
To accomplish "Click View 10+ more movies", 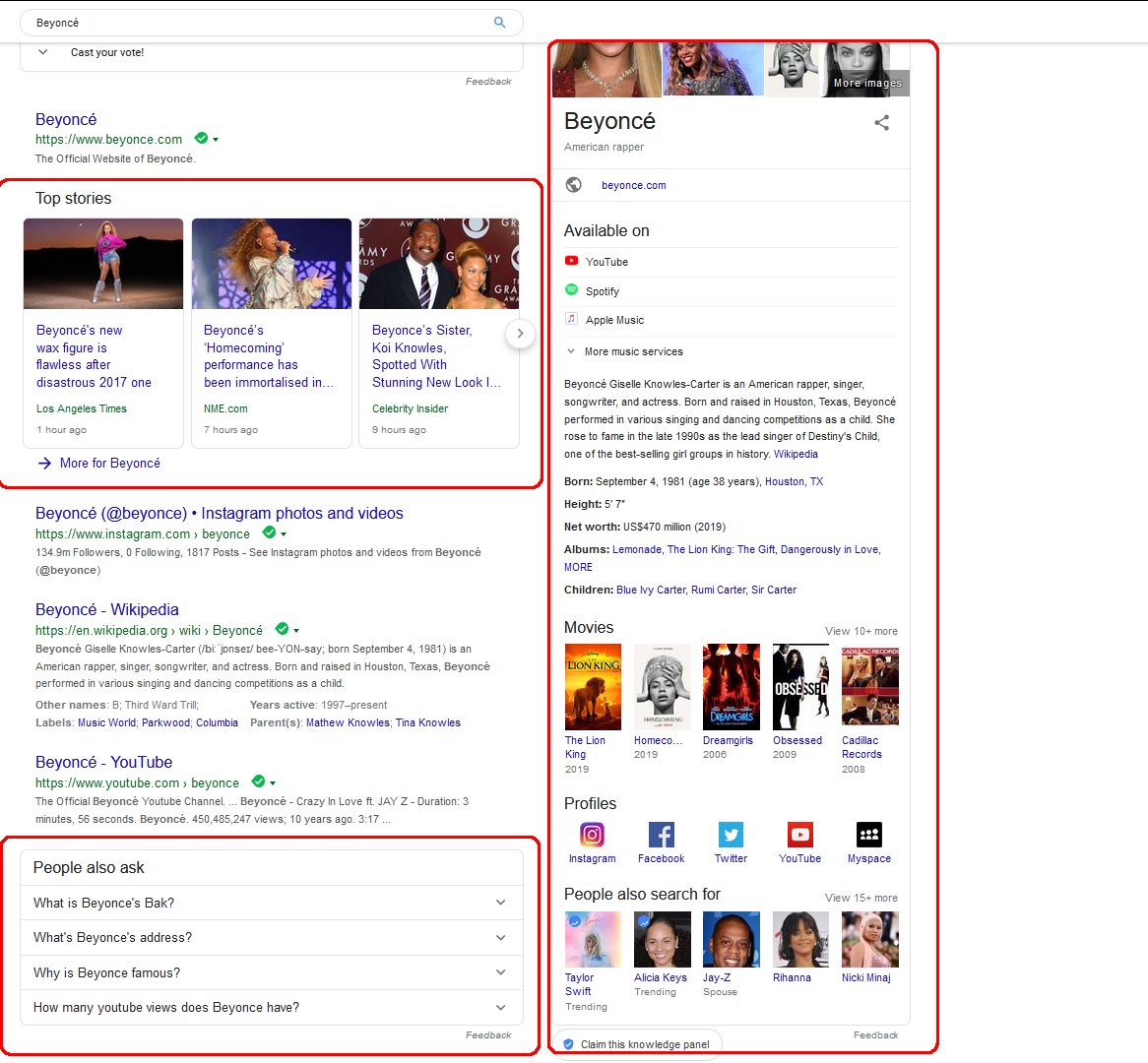I will point(861,631).
